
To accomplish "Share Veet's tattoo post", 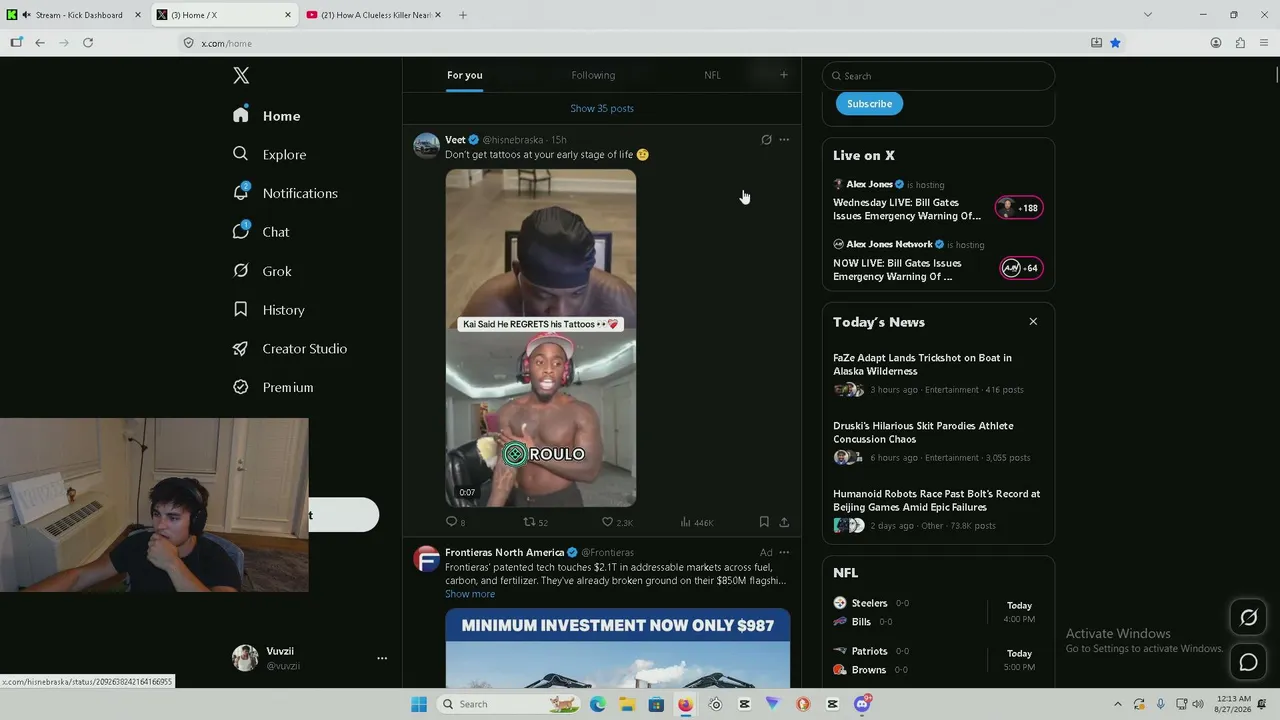I will tap(784, 522).
